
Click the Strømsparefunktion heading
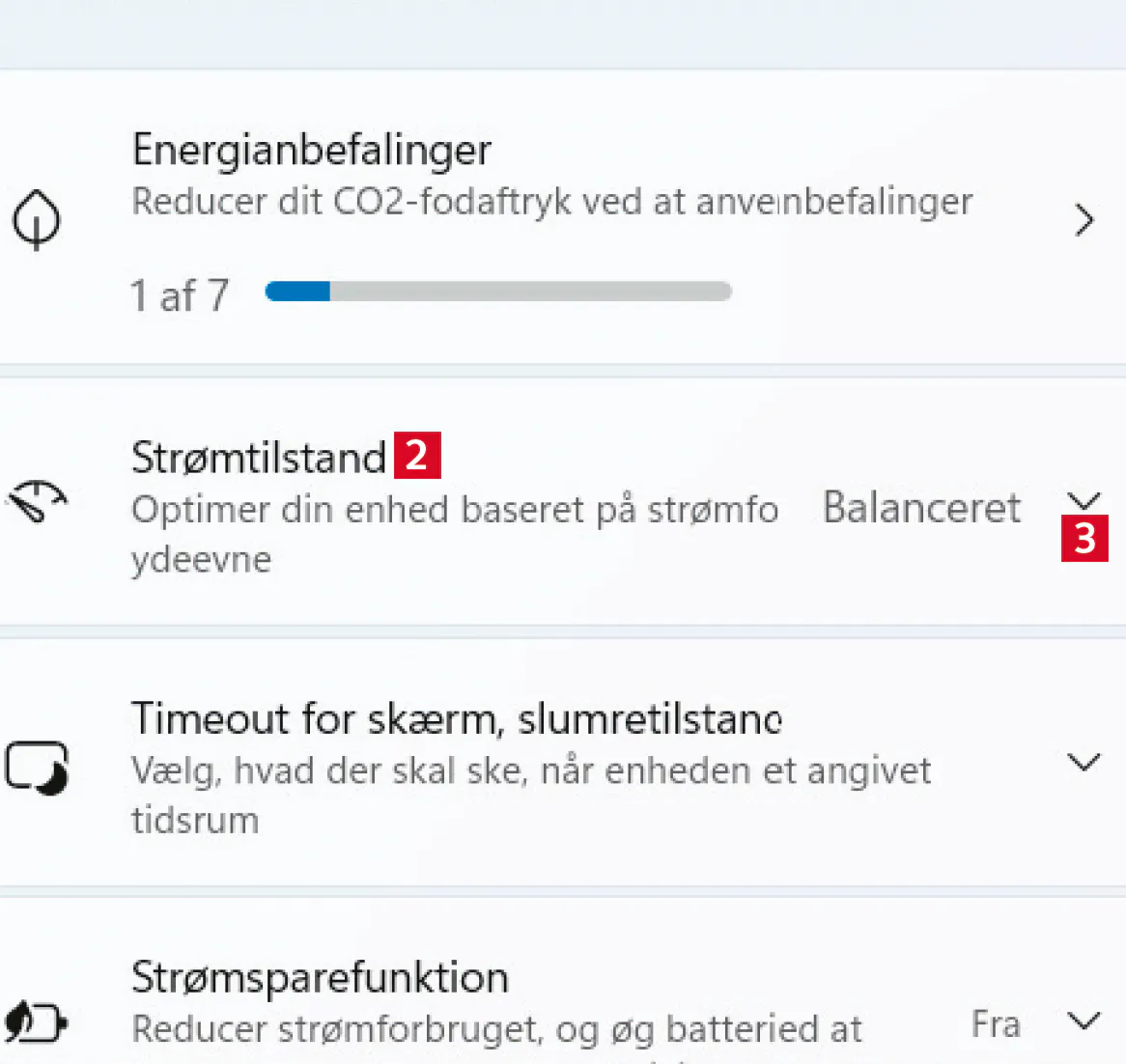pos(320,977)
